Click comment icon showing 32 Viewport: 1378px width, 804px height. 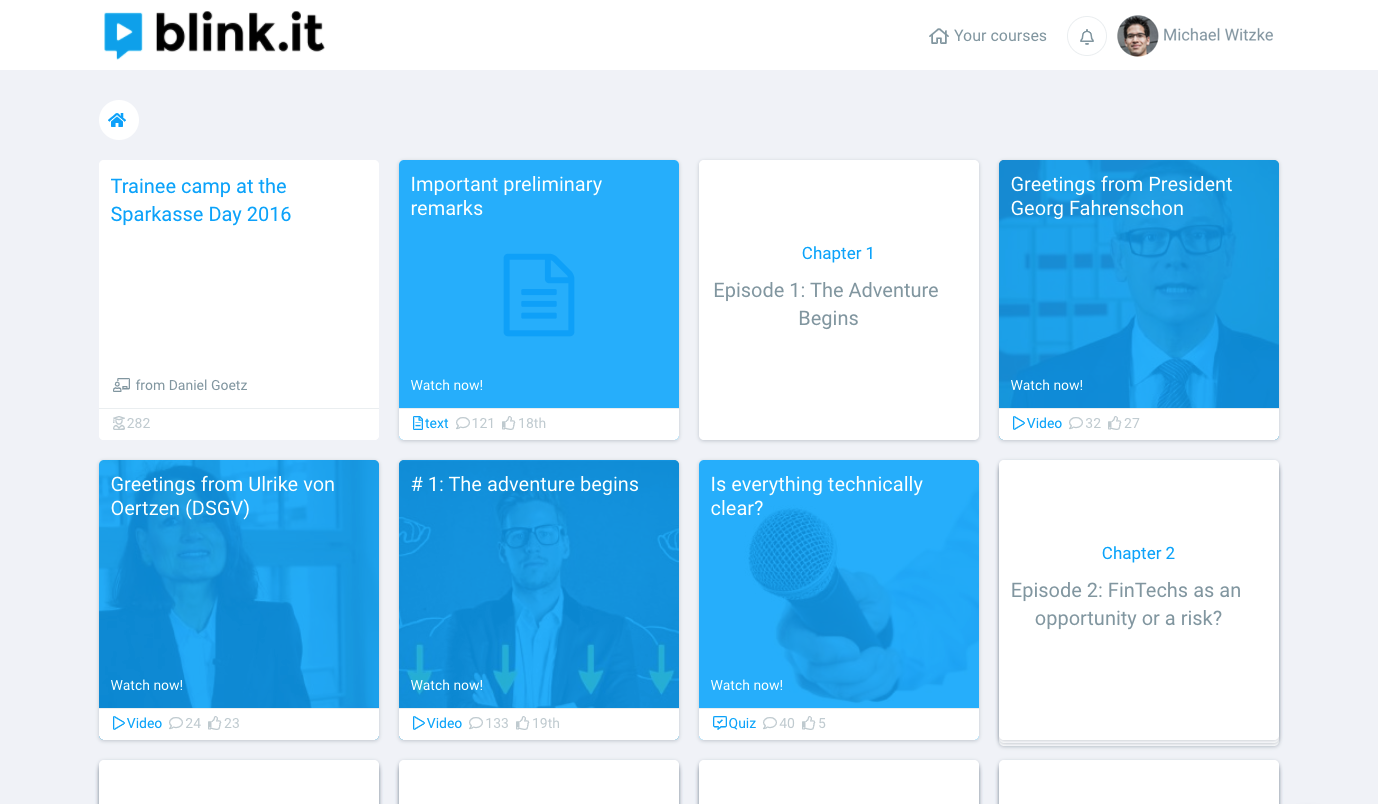1075,423
